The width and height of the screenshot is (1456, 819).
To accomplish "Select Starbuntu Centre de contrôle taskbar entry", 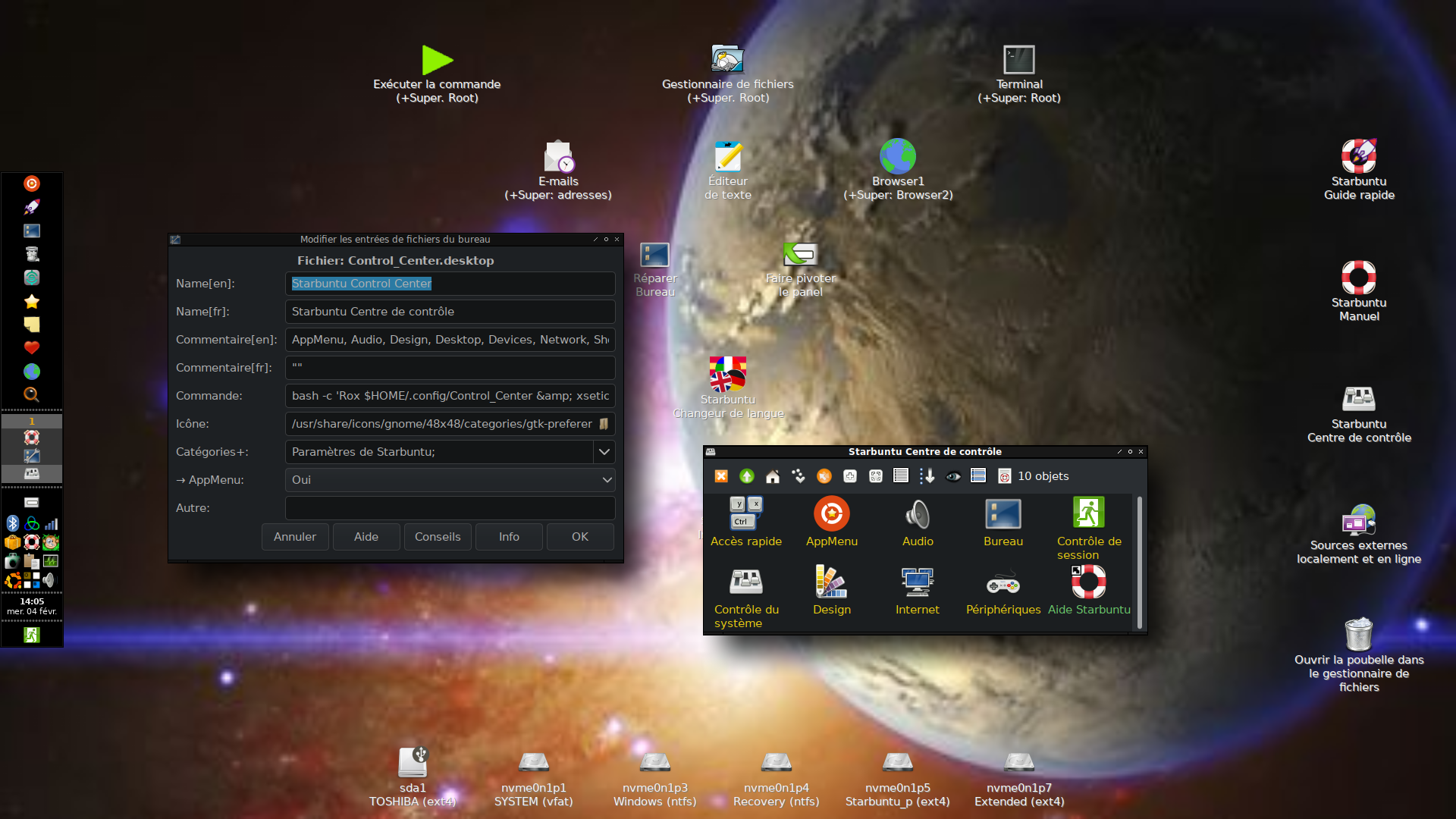I will pyautogui.click(x=31, y=474).
